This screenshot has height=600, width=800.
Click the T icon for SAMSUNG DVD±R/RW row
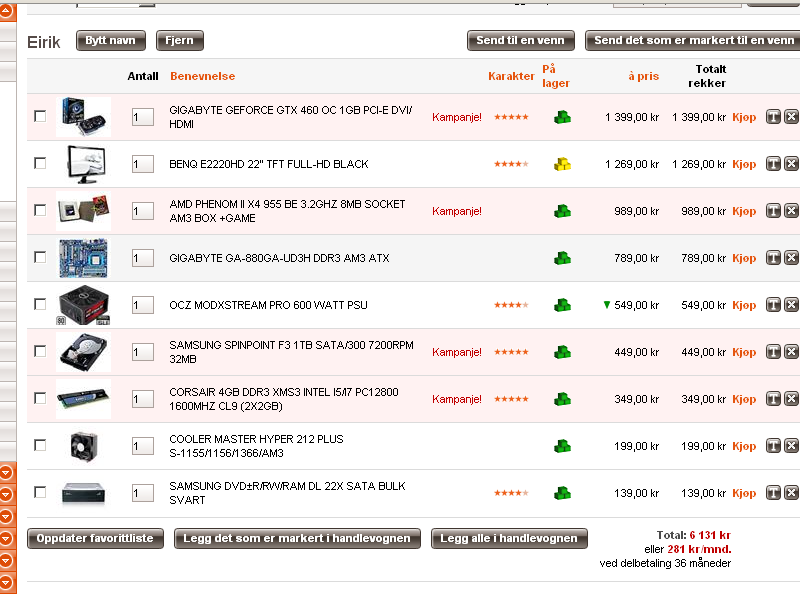tap(773, 493)
